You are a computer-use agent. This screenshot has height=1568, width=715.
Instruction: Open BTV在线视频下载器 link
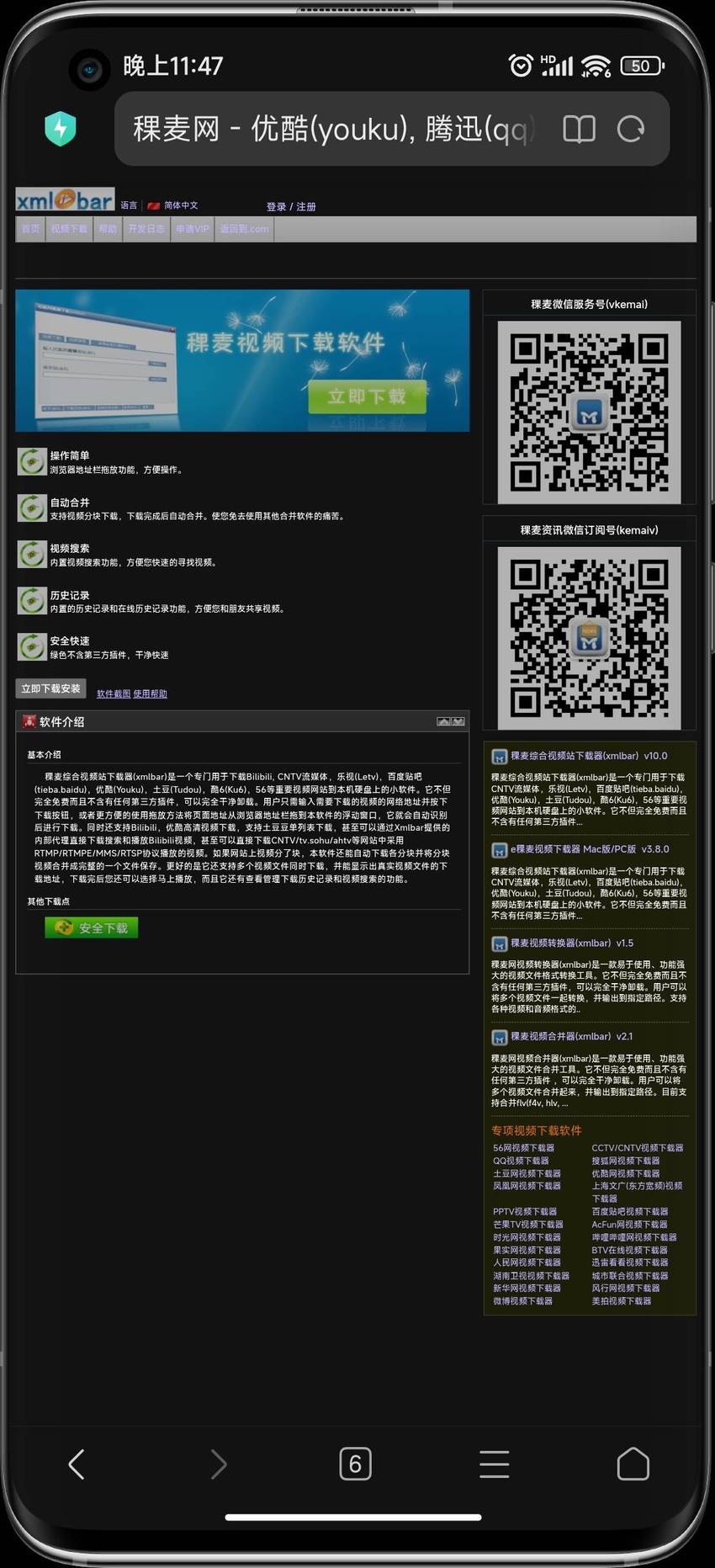pyautogui.click(x=630, y=1250)
